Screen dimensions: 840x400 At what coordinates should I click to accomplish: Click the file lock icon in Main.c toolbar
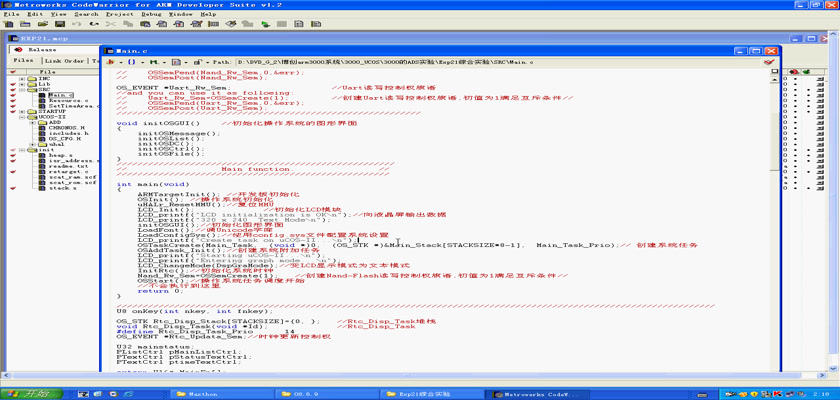[x=198, y=62]
